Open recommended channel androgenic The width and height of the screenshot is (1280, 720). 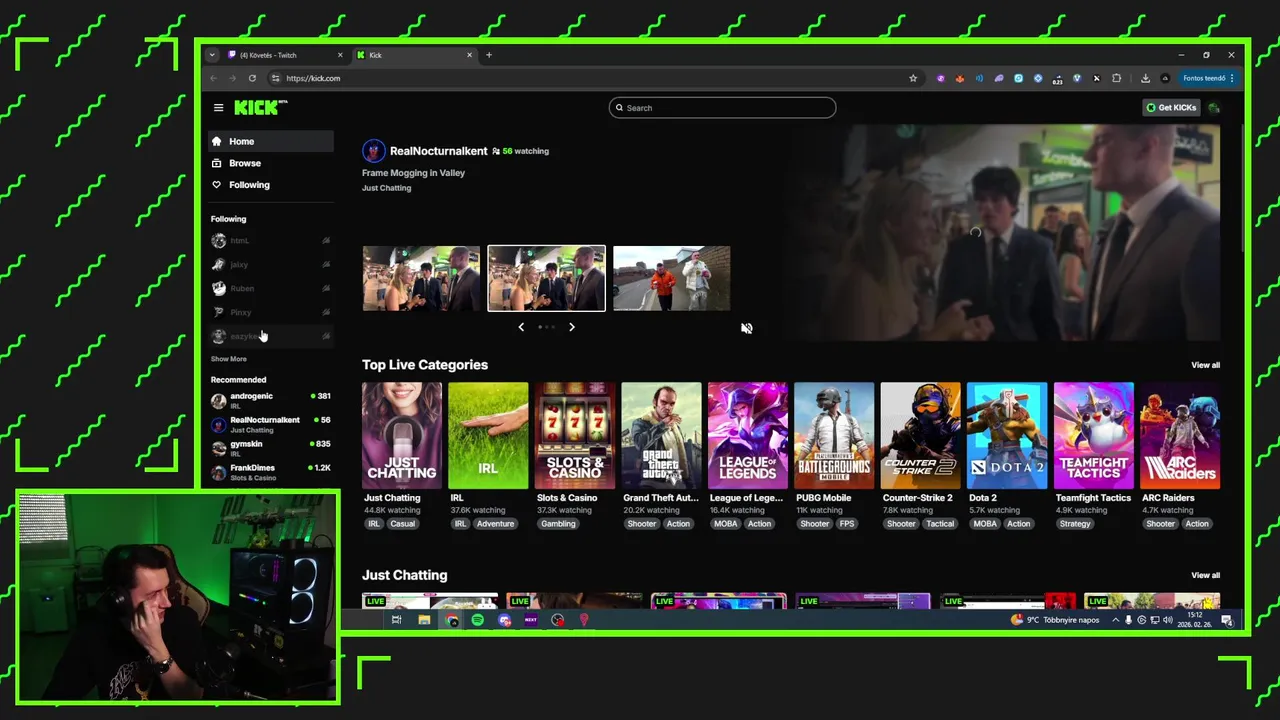[x=271, y=400]
